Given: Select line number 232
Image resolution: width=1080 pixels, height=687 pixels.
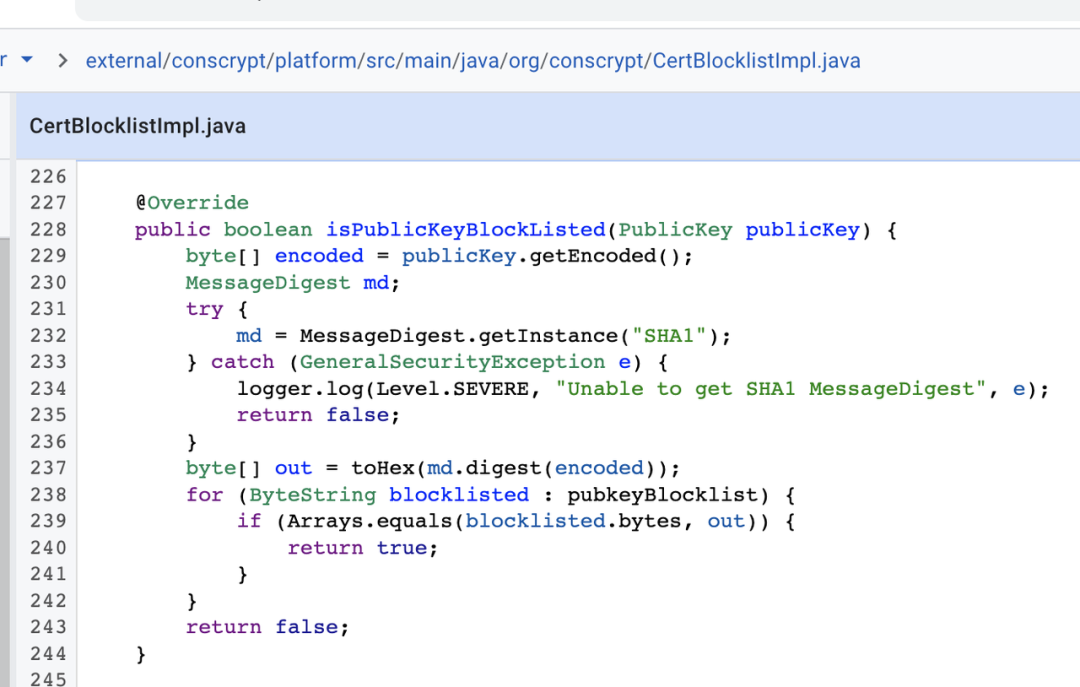Looking at the screenshot, I should pyautogui.click(x=48, y=336).
